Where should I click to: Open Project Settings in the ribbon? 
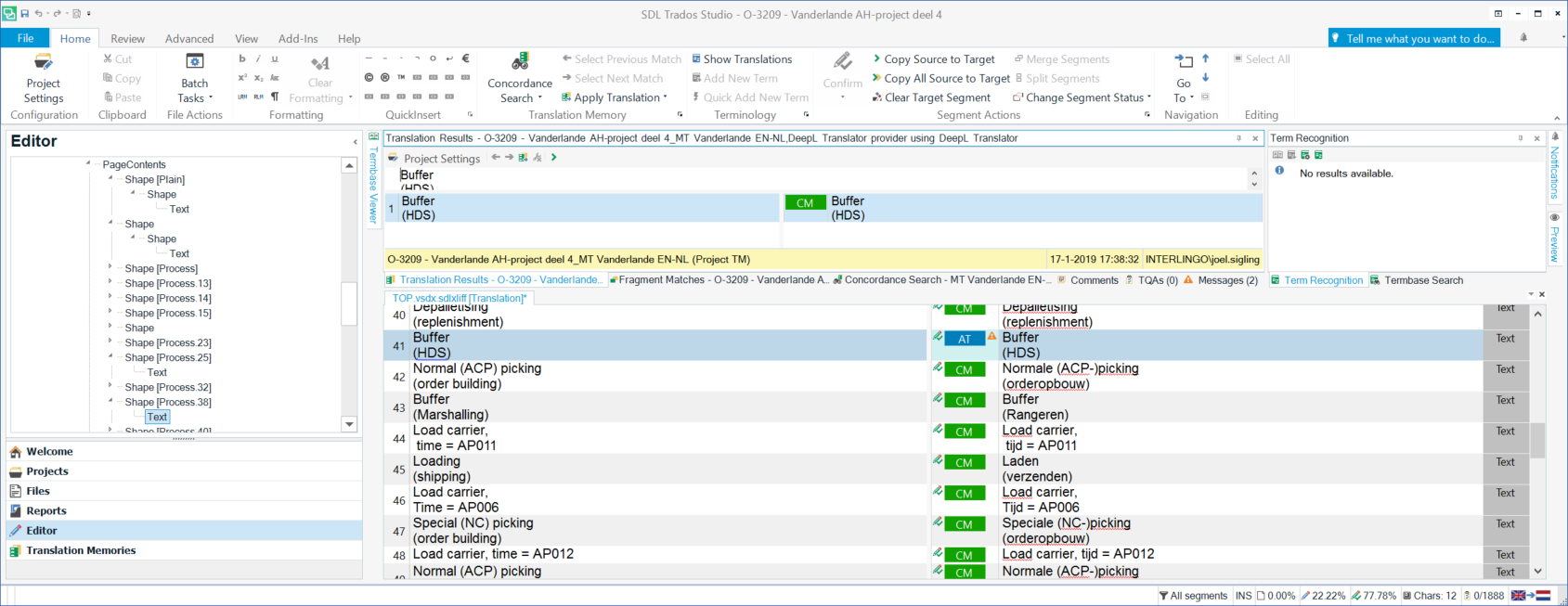44,78
